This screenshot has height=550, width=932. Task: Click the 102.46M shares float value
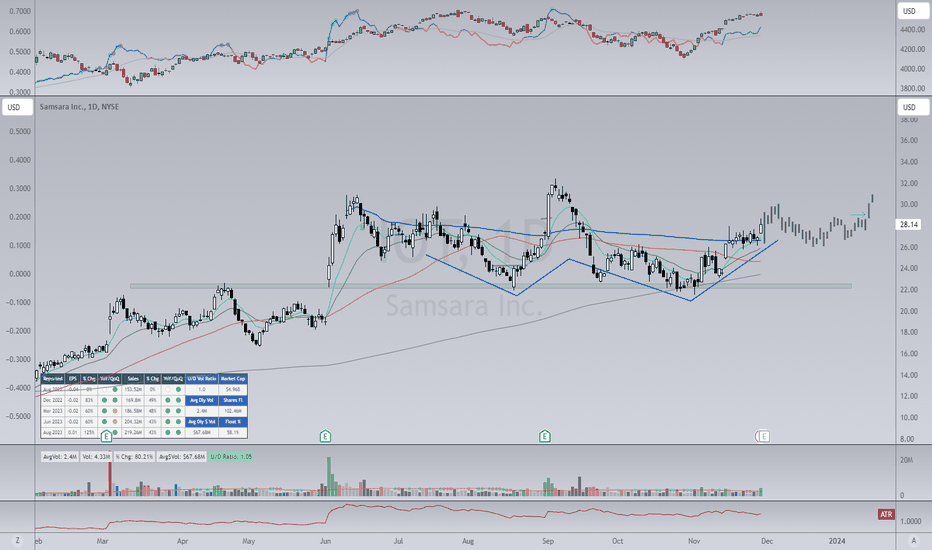pos(232,411)
